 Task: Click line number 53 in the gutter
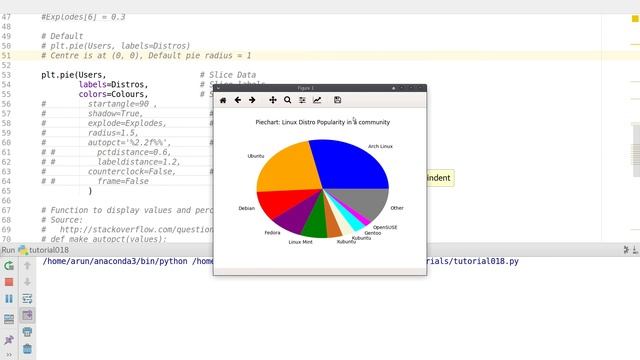click(6, 75)
